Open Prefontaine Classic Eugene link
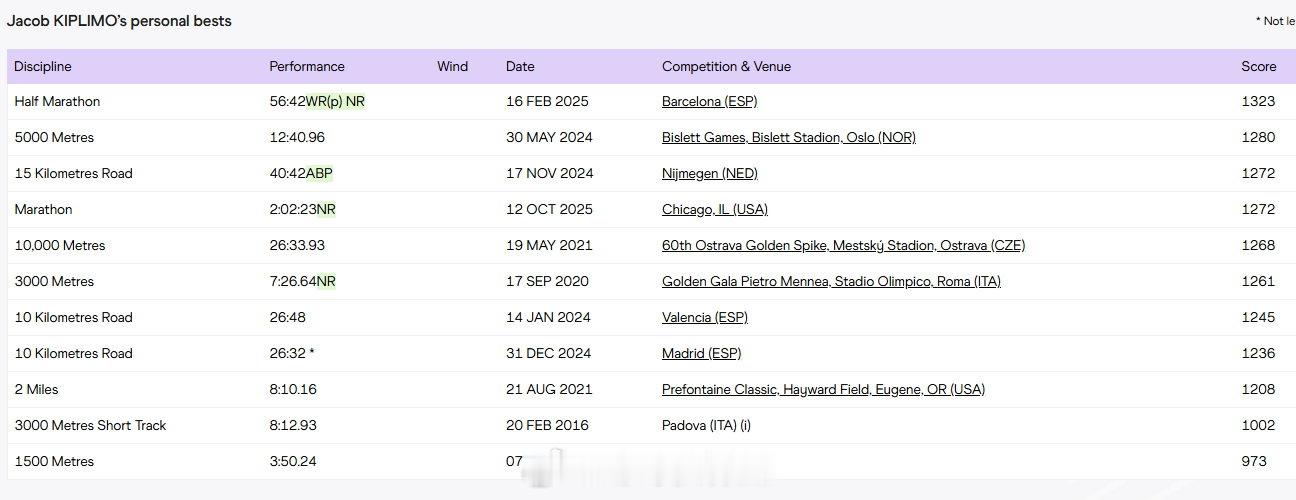 coord(823,389)
